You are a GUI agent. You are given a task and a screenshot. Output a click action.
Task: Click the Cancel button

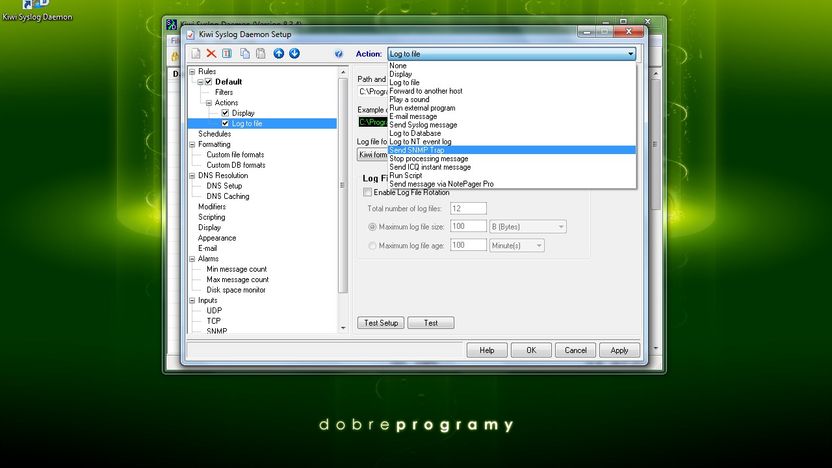pyautogui.click(x=575, y=350)
